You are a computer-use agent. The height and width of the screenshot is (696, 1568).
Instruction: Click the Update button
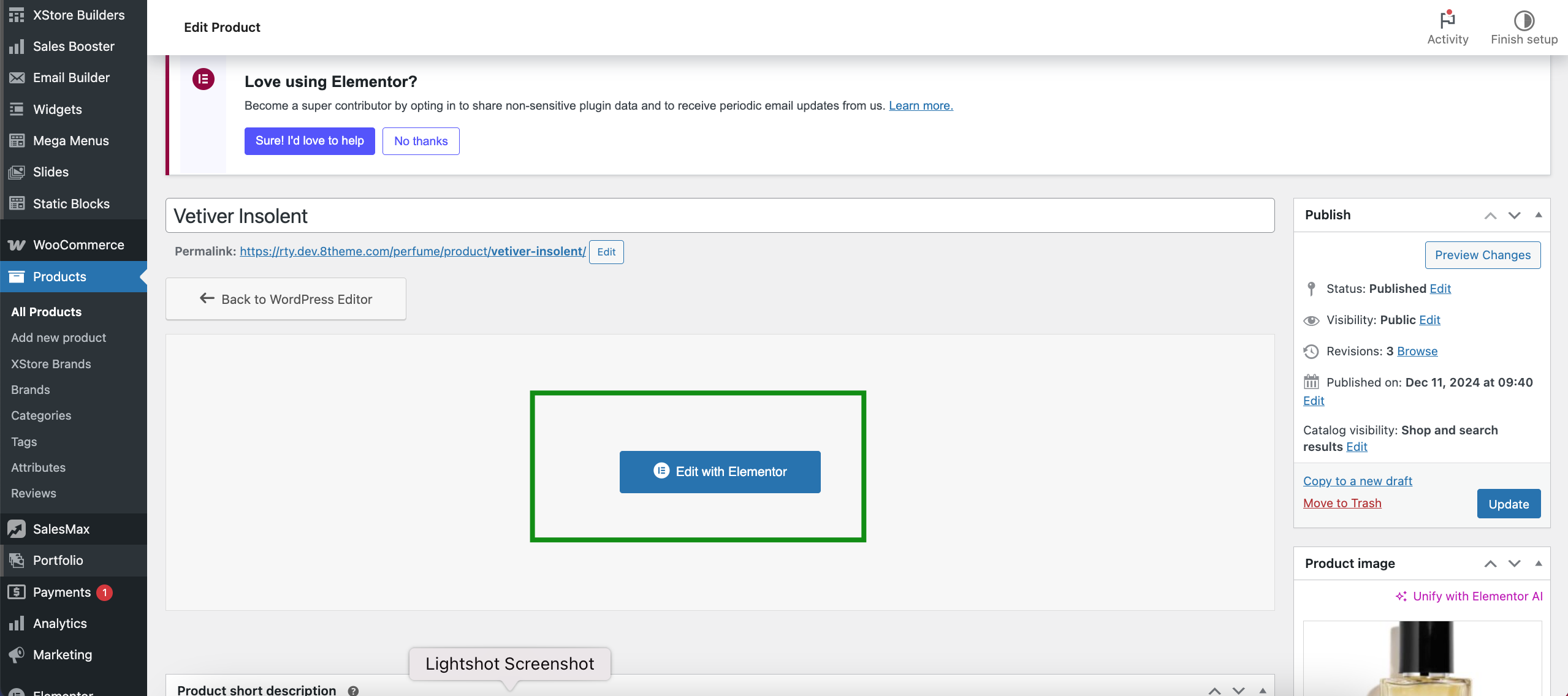tap(1509, 504)
